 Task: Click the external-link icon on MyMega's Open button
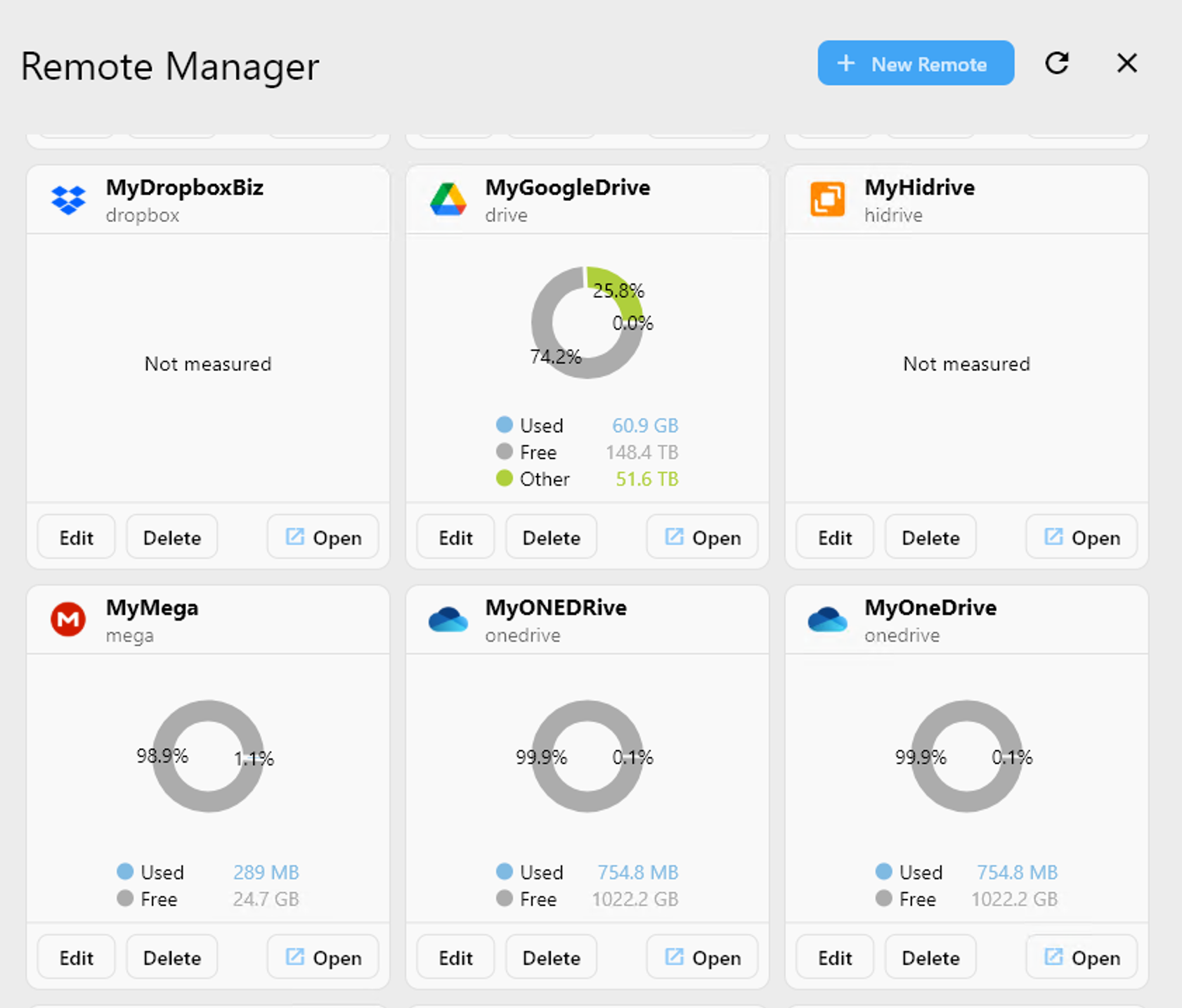(x=294, y=957)
